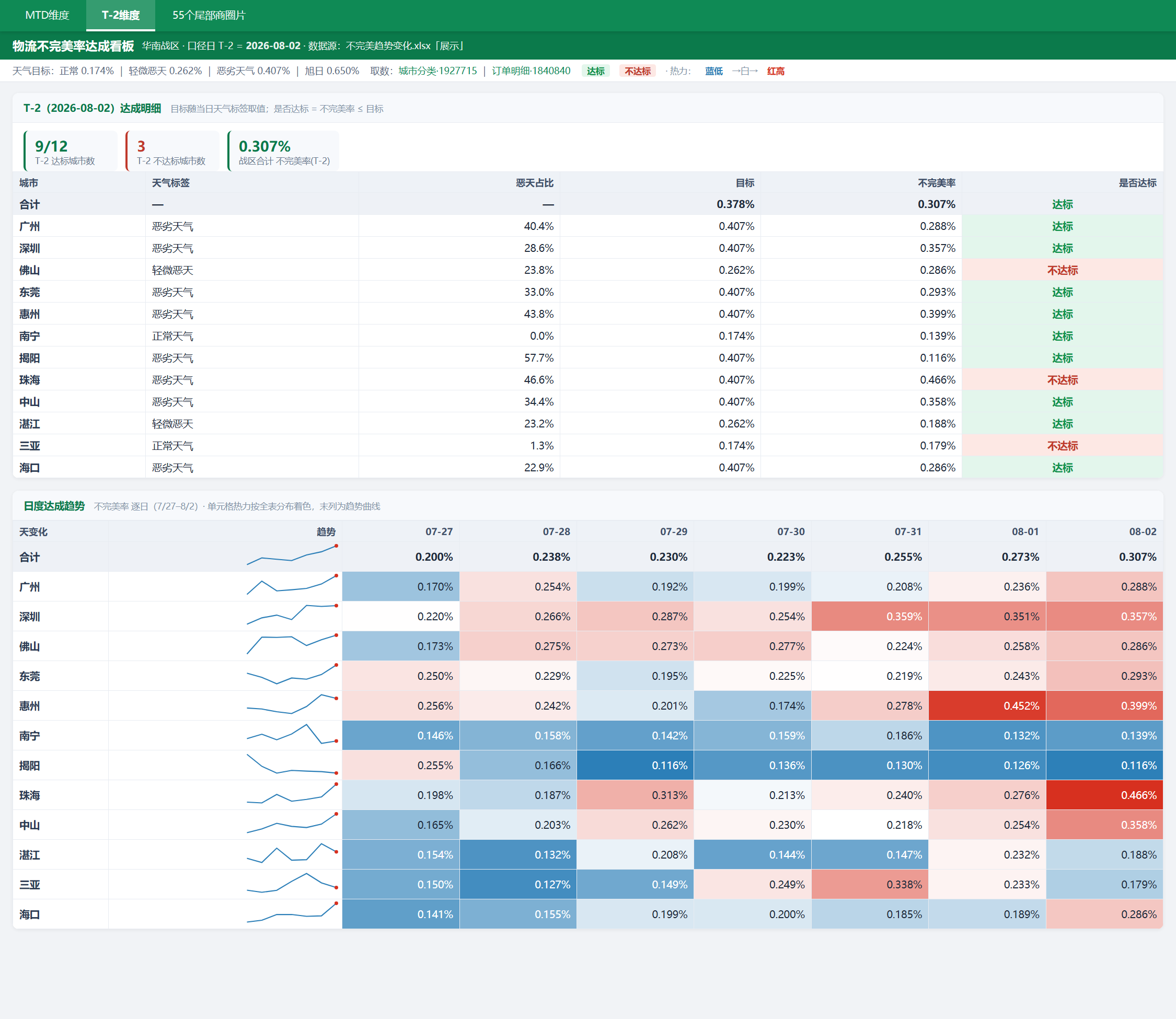The width and height of the screenshot is (1176, 1019).
Task: Click 合计 07-31 value 0.255%
Action: pos(903,557)
